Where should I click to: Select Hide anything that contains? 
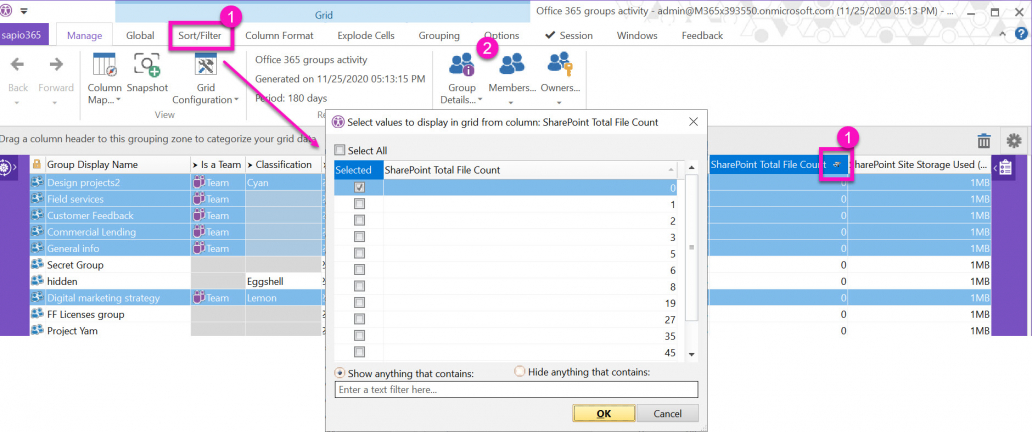tap(519, 372)
